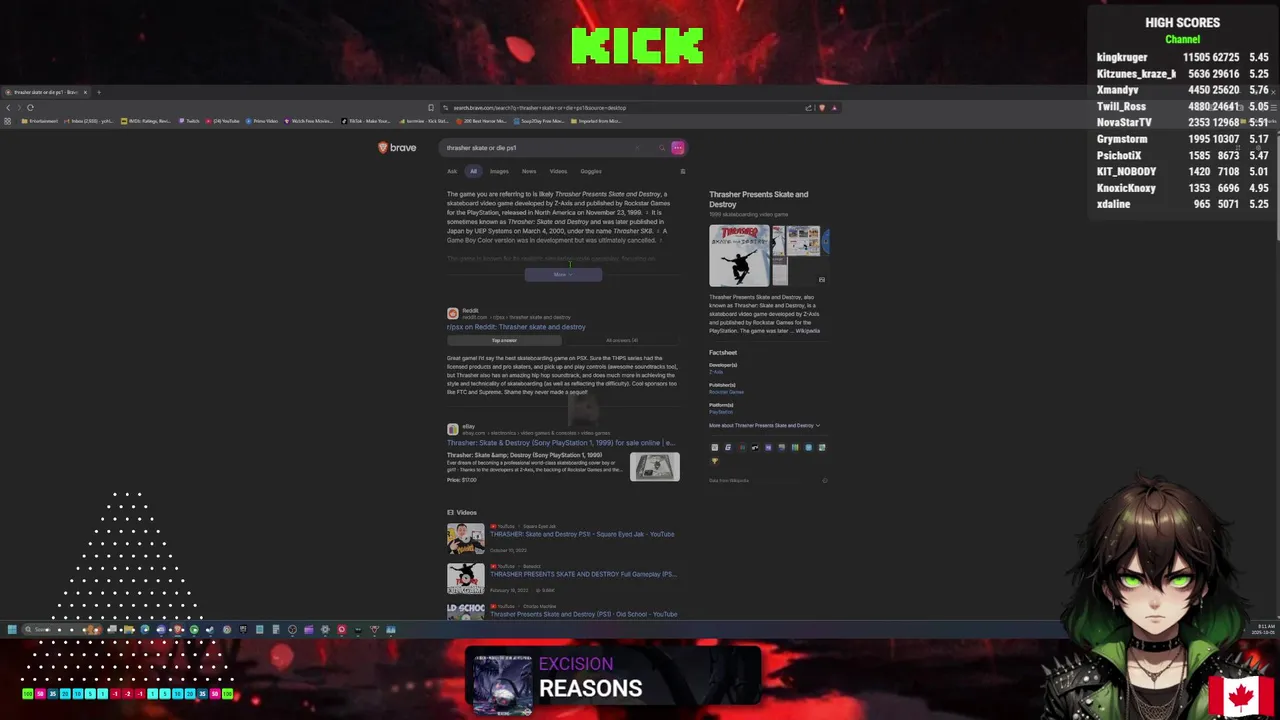Open File Explorer from taskbar
This screenshot has width=1280, height=720.
(129, 629)
